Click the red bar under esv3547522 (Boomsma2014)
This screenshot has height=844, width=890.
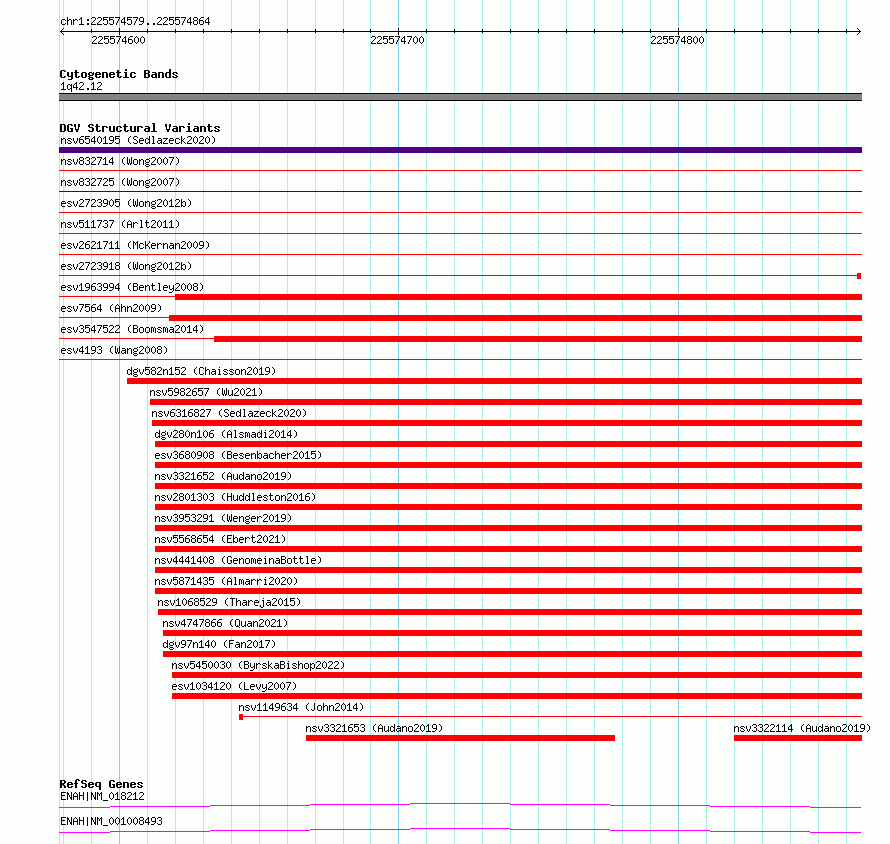[538, 339]
